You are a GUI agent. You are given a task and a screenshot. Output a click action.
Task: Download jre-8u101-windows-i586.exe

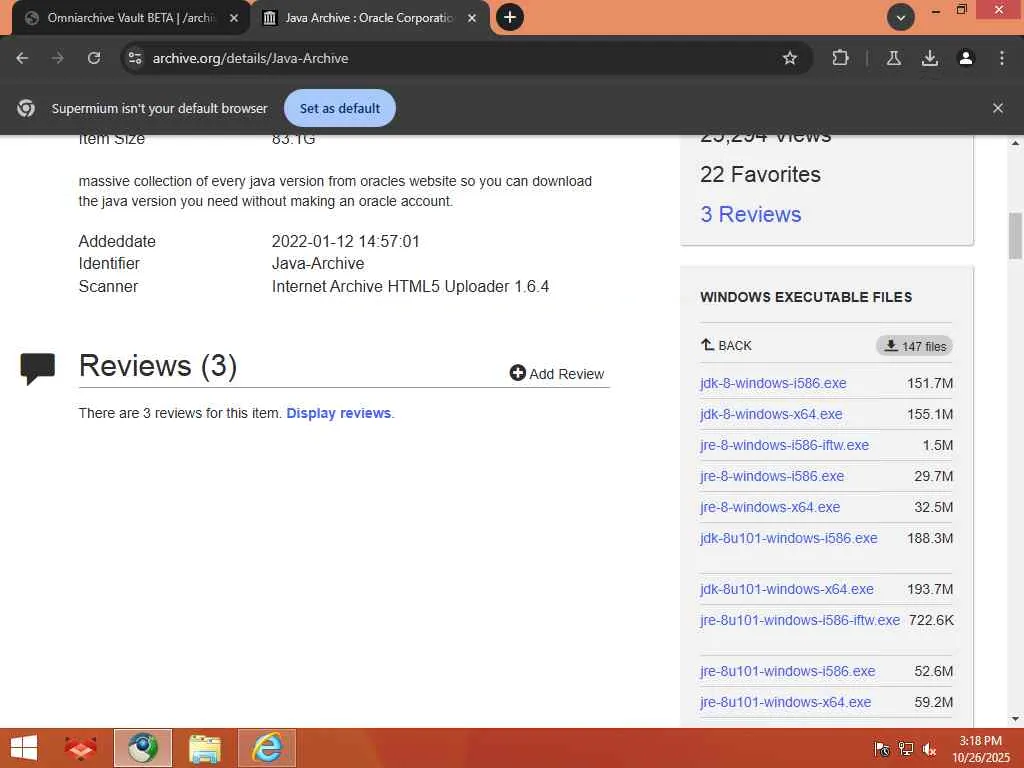(x=788, y=671)
